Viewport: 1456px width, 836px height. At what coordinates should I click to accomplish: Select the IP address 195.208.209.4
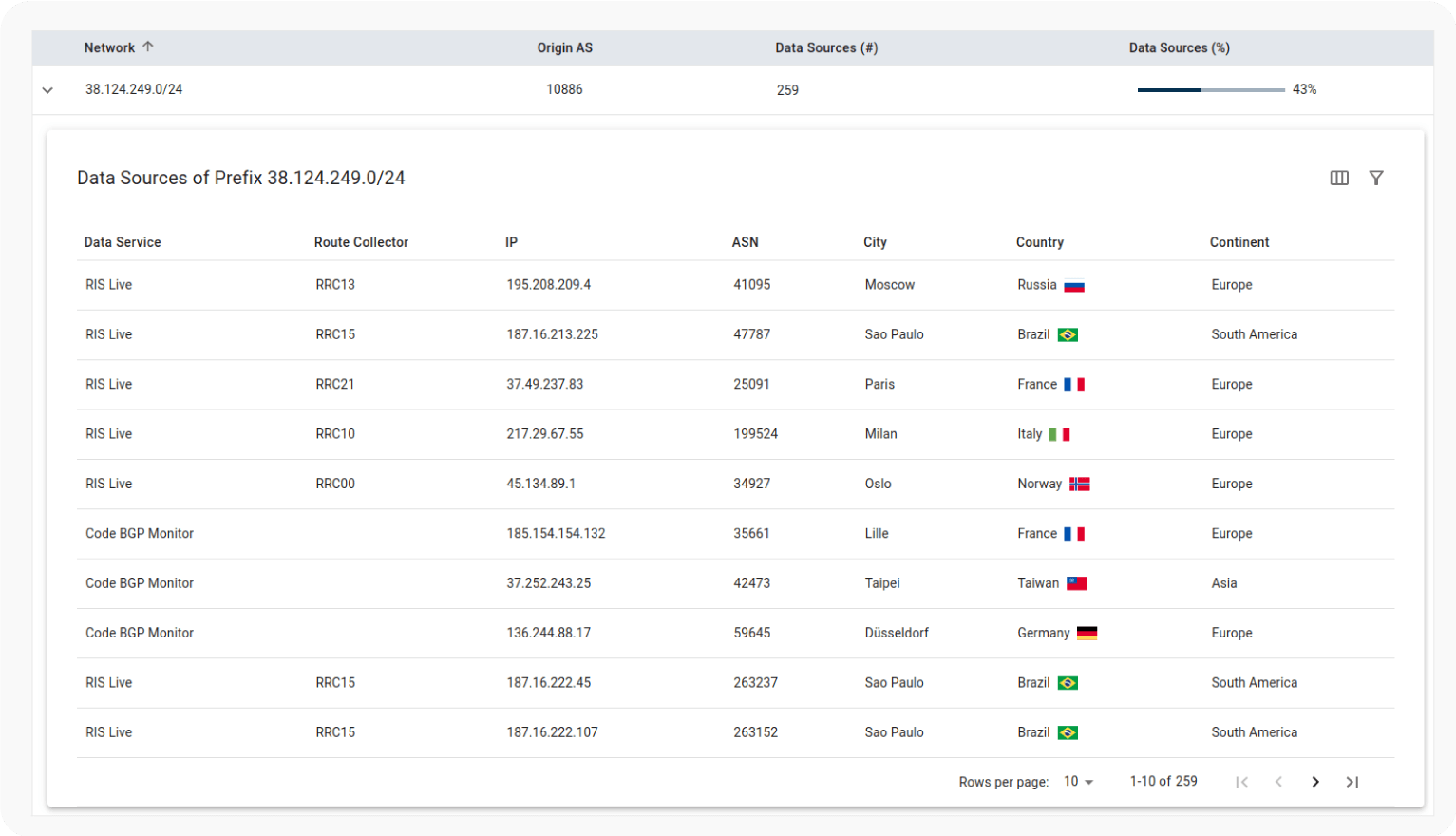coord(548,285)
